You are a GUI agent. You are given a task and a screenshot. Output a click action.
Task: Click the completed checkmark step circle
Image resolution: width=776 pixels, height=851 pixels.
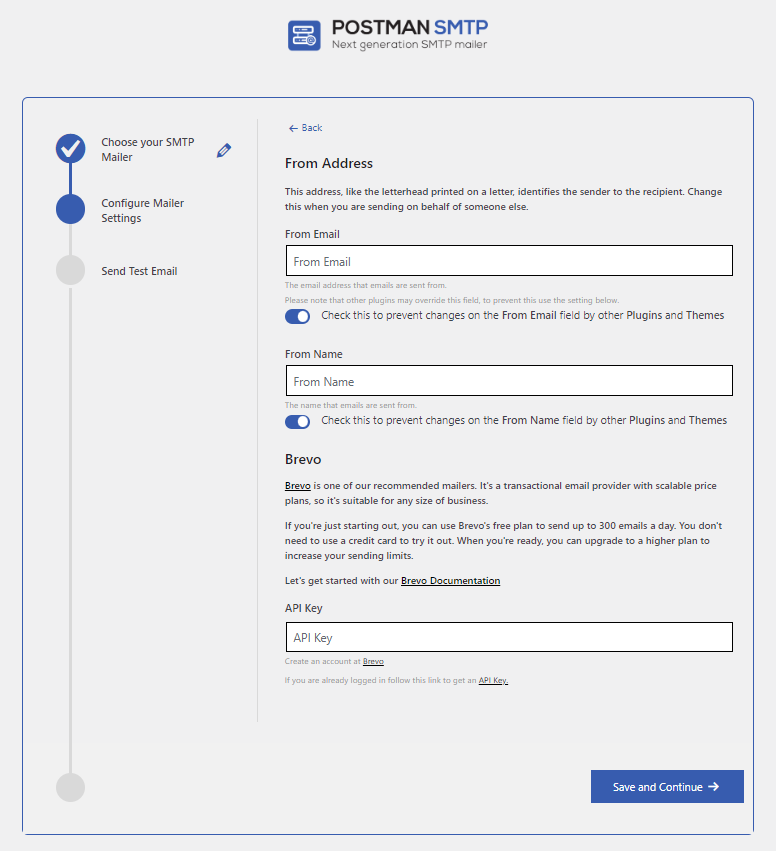coord(71,149)
